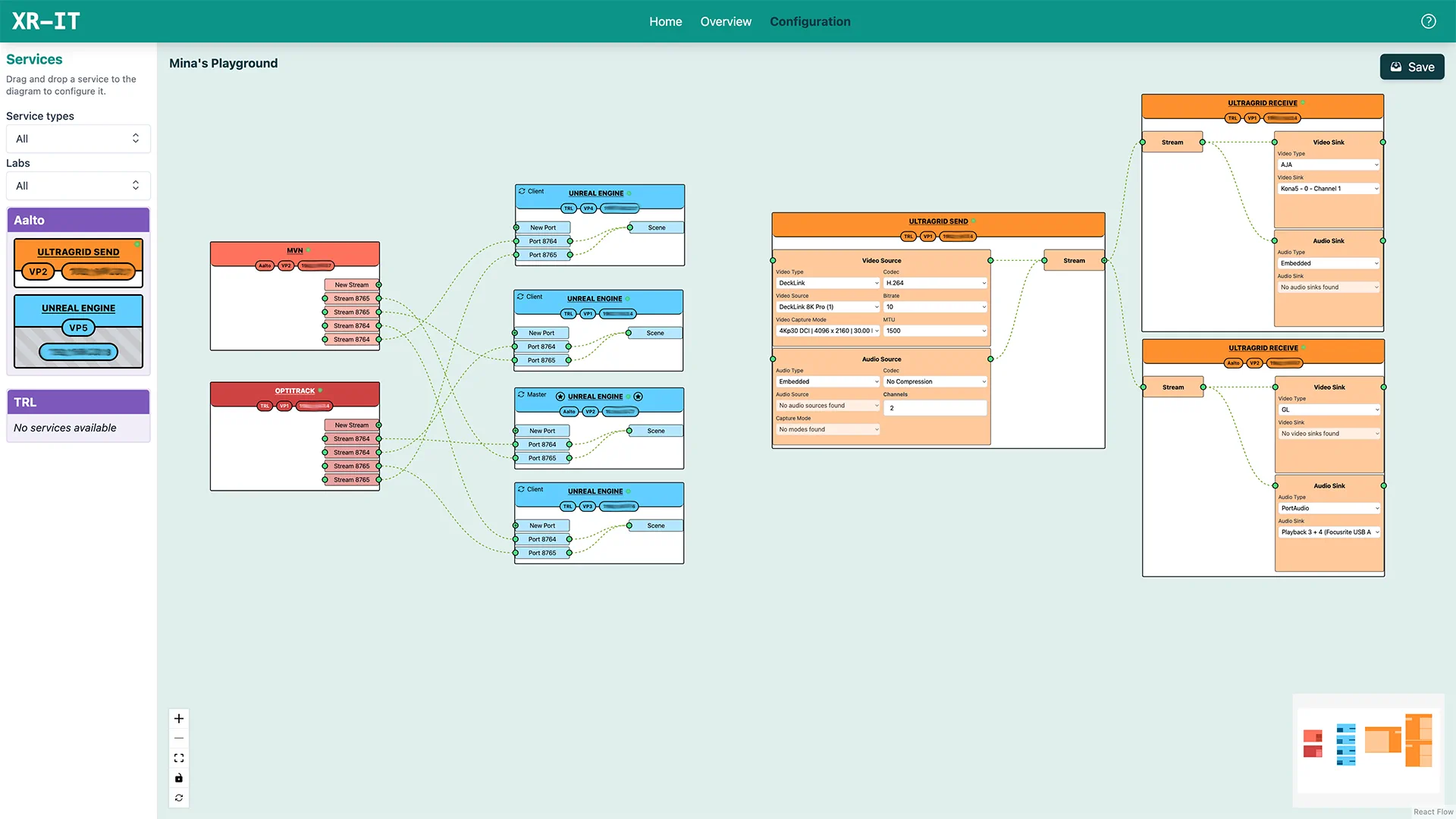Open Video Type GL dropdown
Screen dimensions: 1456x819
1329,409
